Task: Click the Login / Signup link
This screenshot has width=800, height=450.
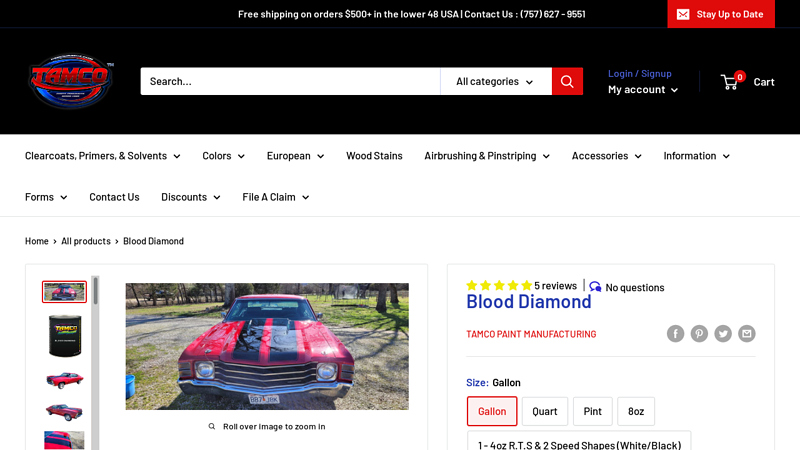Action: [x=640, y=73]
